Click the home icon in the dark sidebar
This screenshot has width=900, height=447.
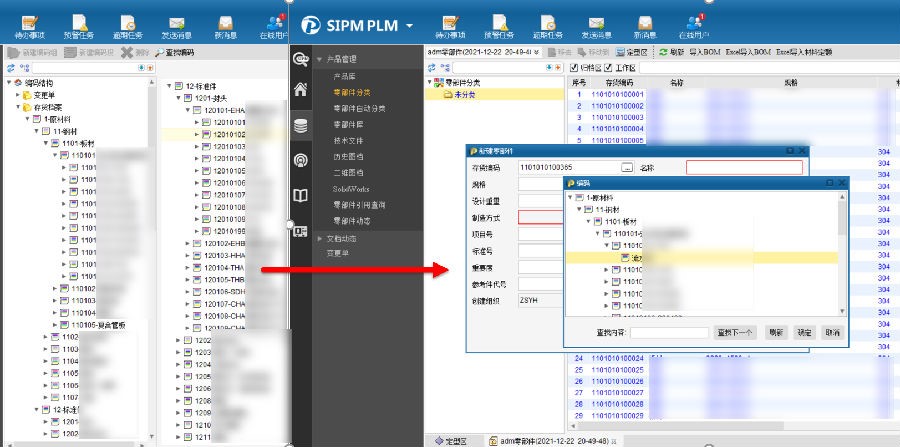pyautogui.click(x=300, y=90)
